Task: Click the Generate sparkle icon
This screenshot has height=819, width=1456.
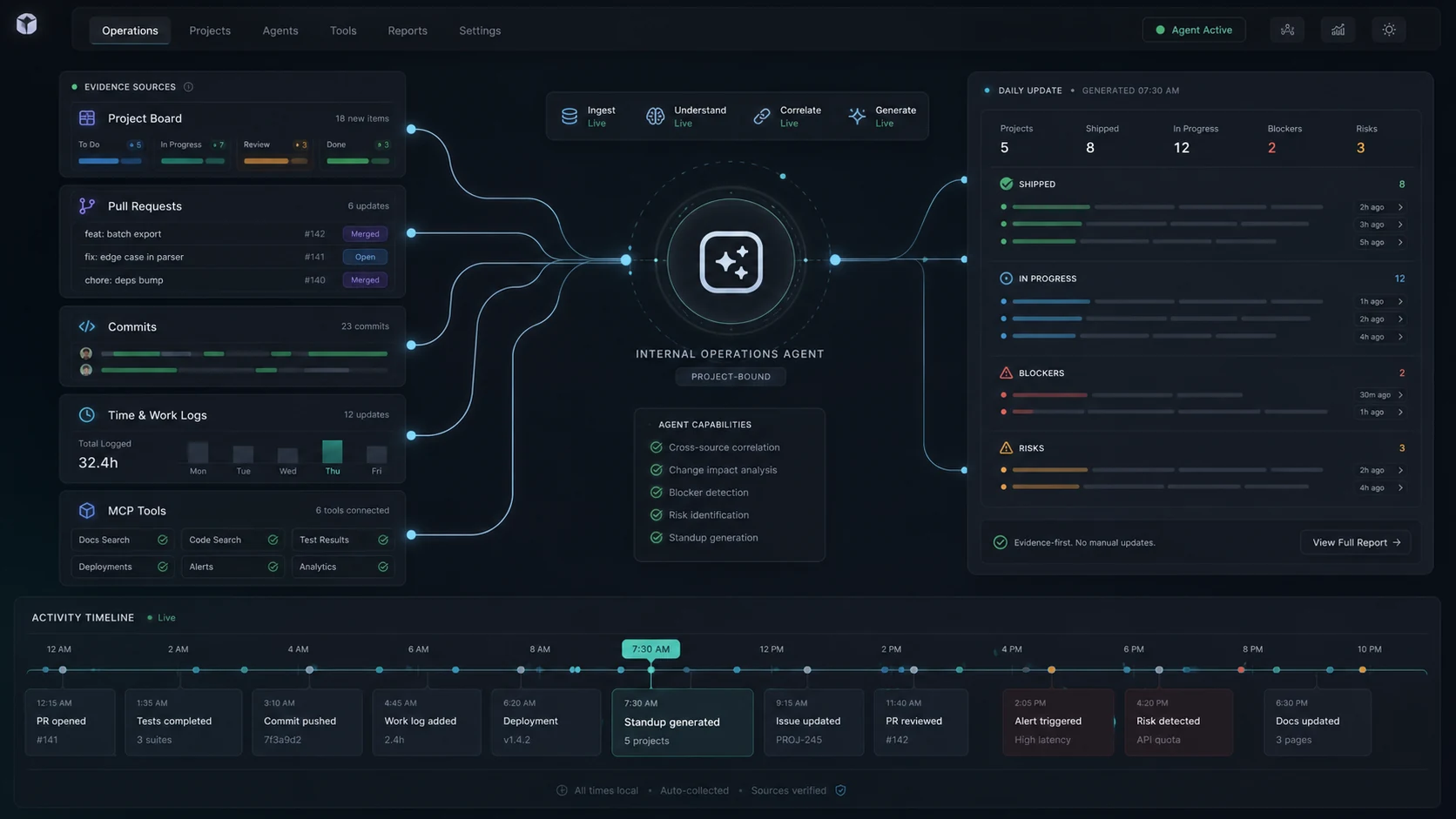Action: [857, 116]
